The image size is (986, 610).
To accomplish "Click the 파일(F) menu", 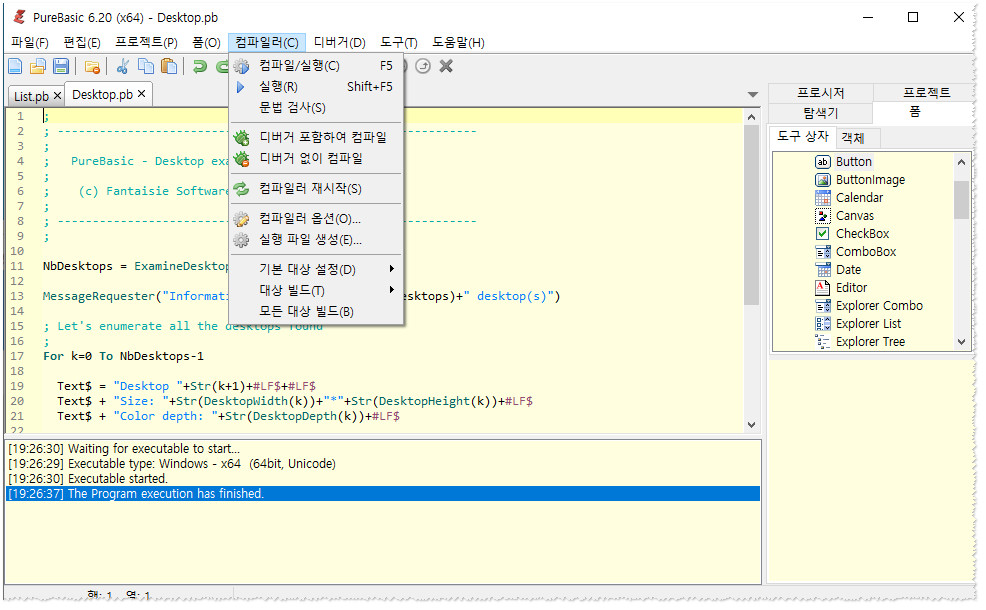I will (30, 43).
